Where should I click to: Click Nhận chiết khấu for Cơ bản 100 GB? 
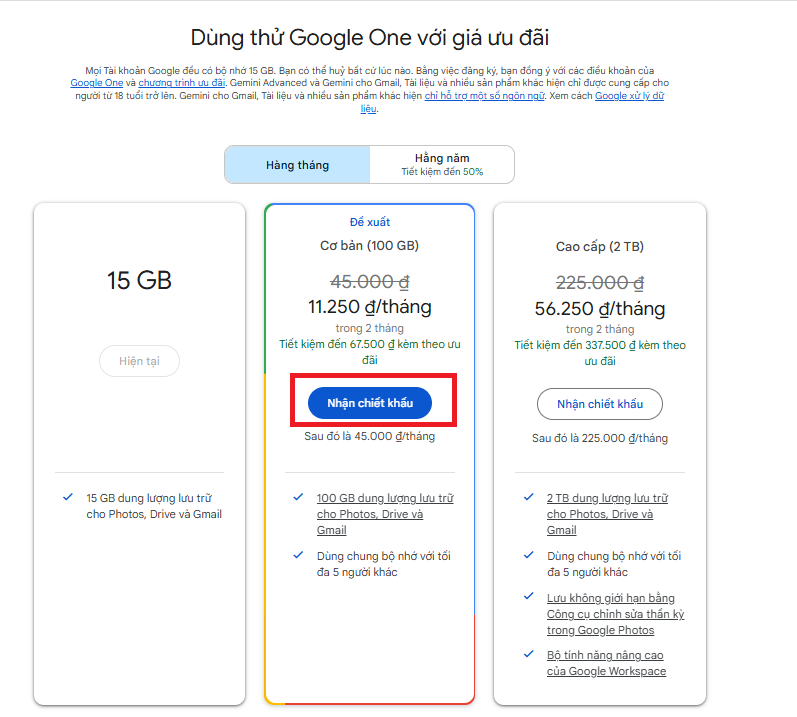coord(370,403)
